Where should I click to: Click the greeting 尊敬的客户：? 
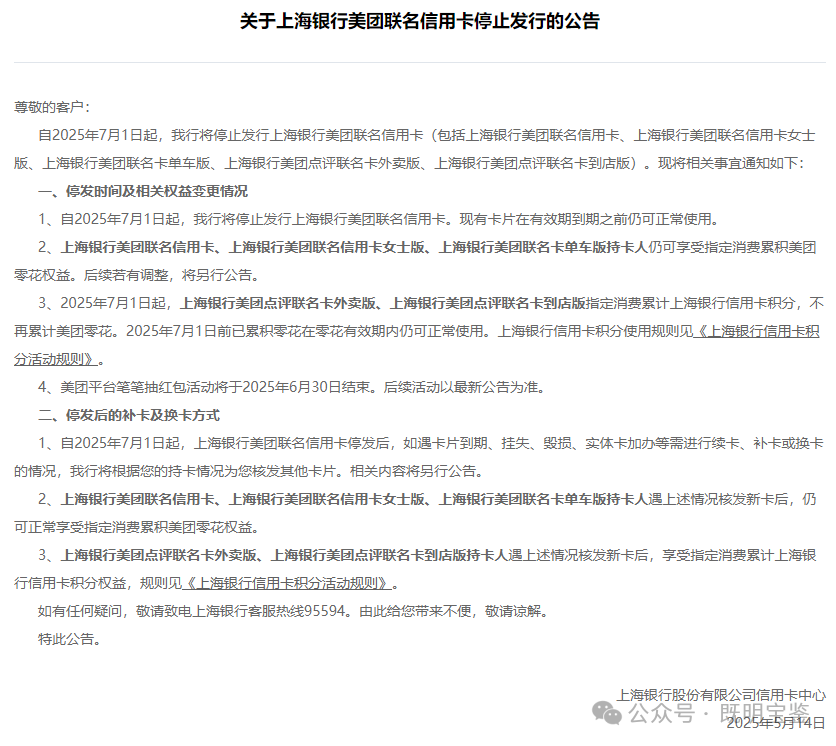click(53, 107)
